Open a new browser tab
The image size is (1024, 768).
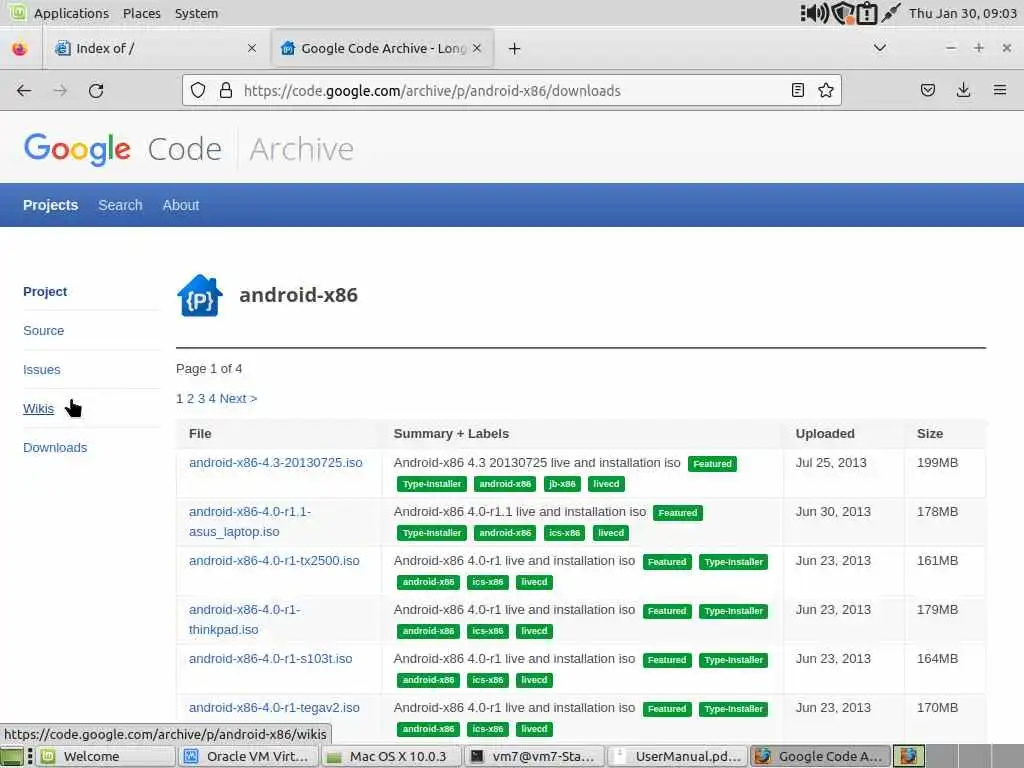515,48
